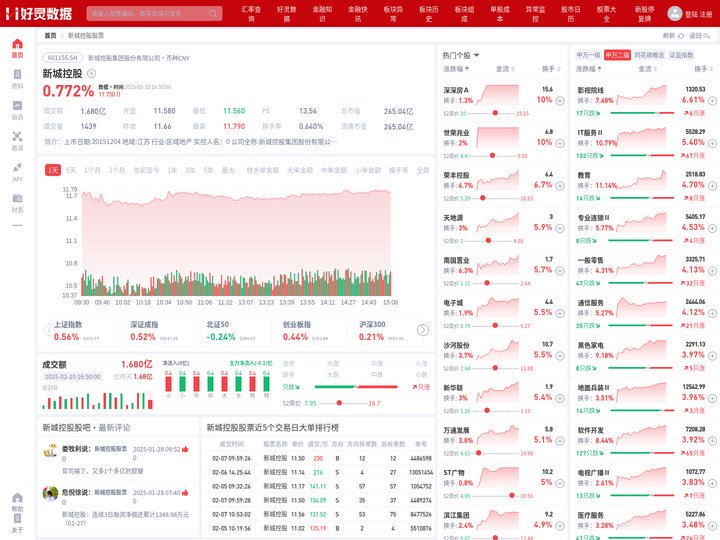Switch chart to 换手率

coord(398,170)
